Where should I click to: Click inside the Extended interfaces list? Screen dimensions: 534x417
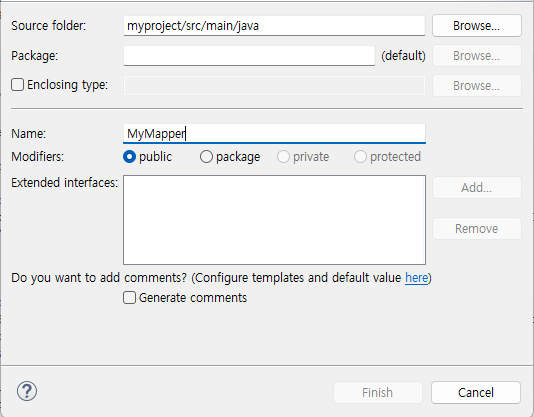274,220
